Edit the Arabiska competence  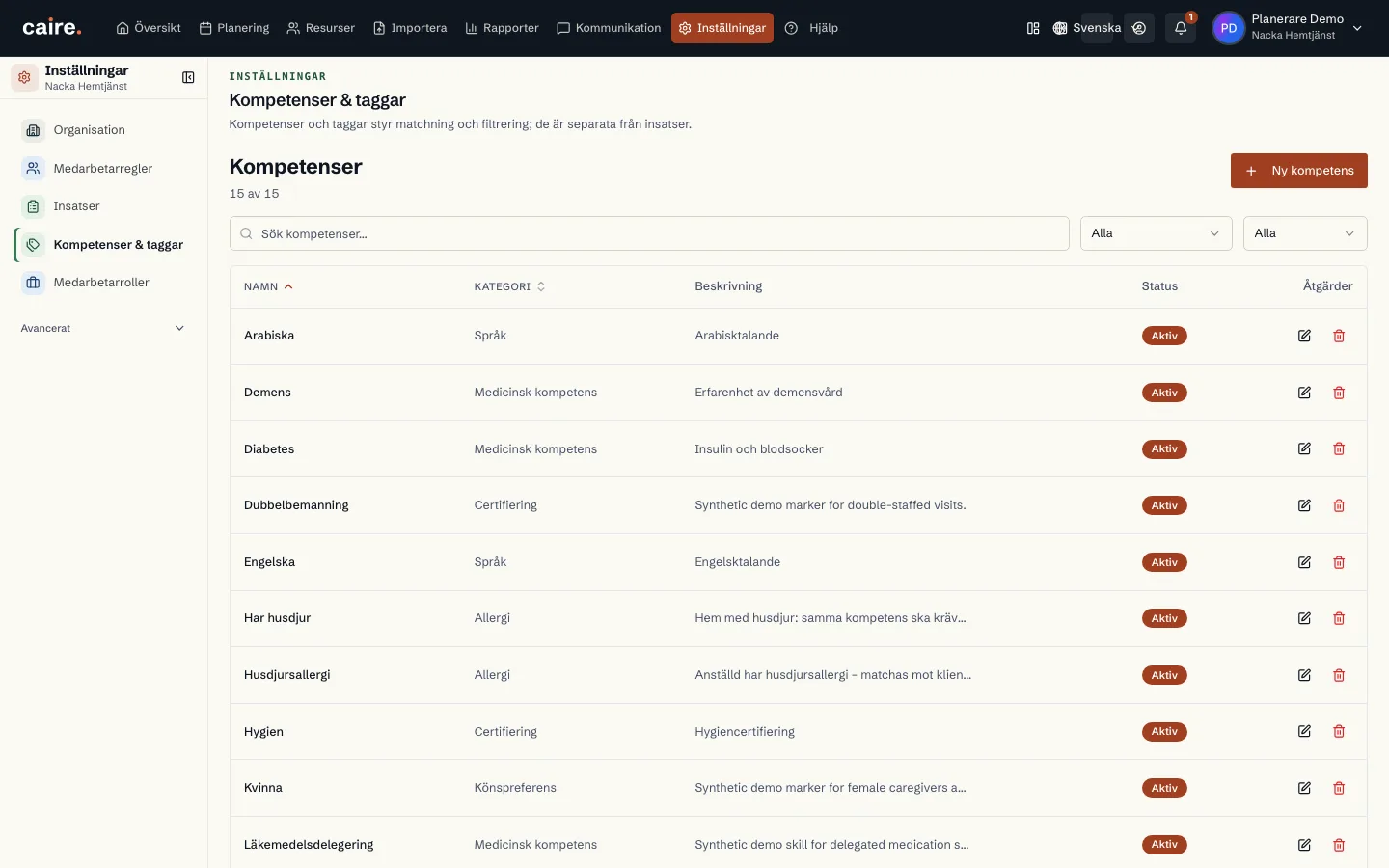[1304, 336]
